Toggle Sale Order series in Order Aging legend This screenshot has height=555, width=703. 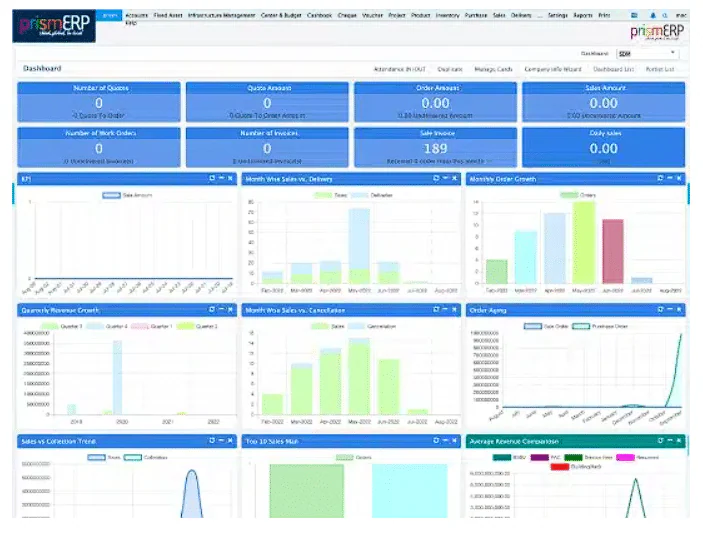tap(546, 326)
